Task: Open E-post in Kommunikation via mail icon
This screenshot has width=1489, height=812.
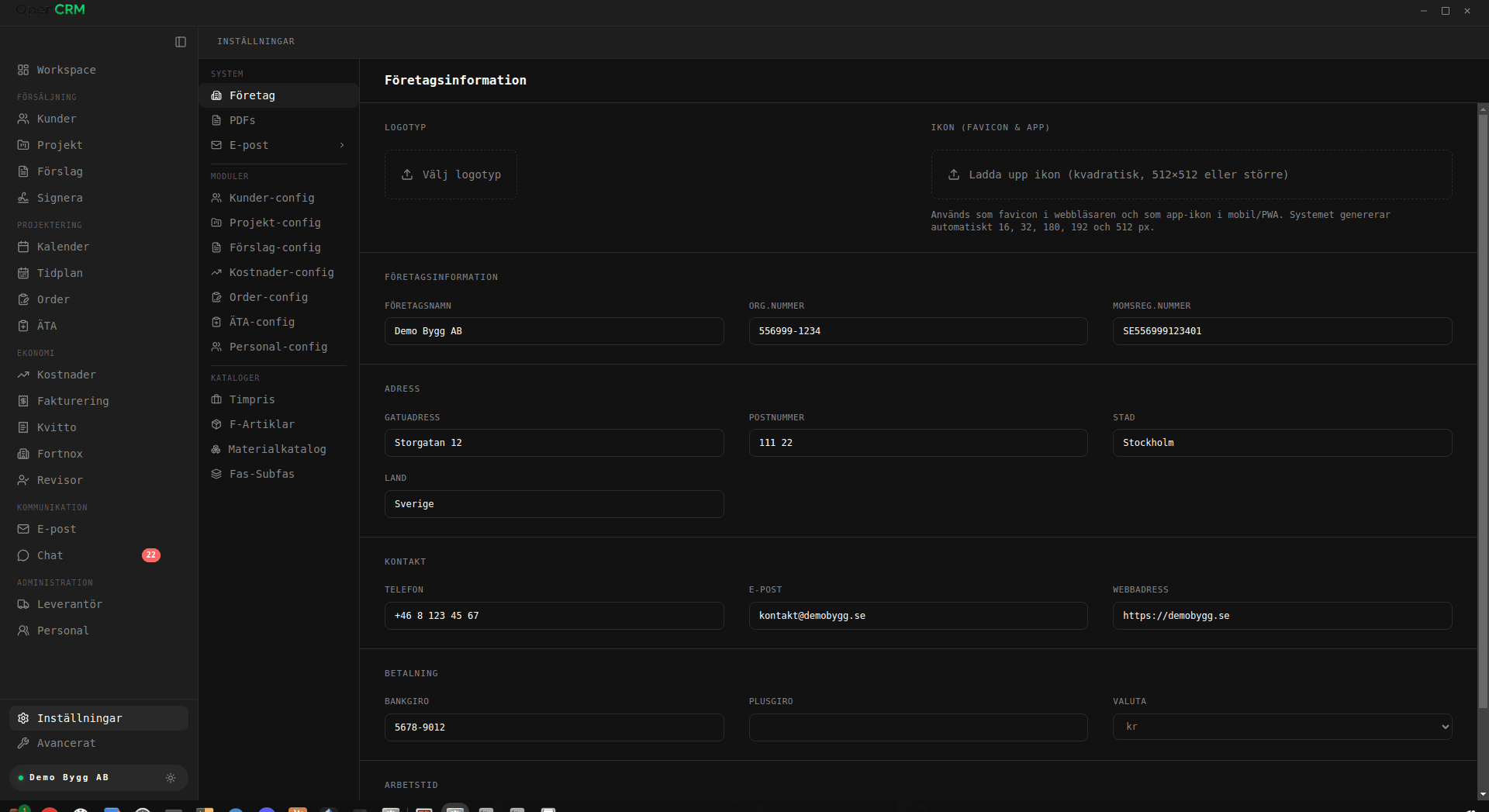Action: 23,529
